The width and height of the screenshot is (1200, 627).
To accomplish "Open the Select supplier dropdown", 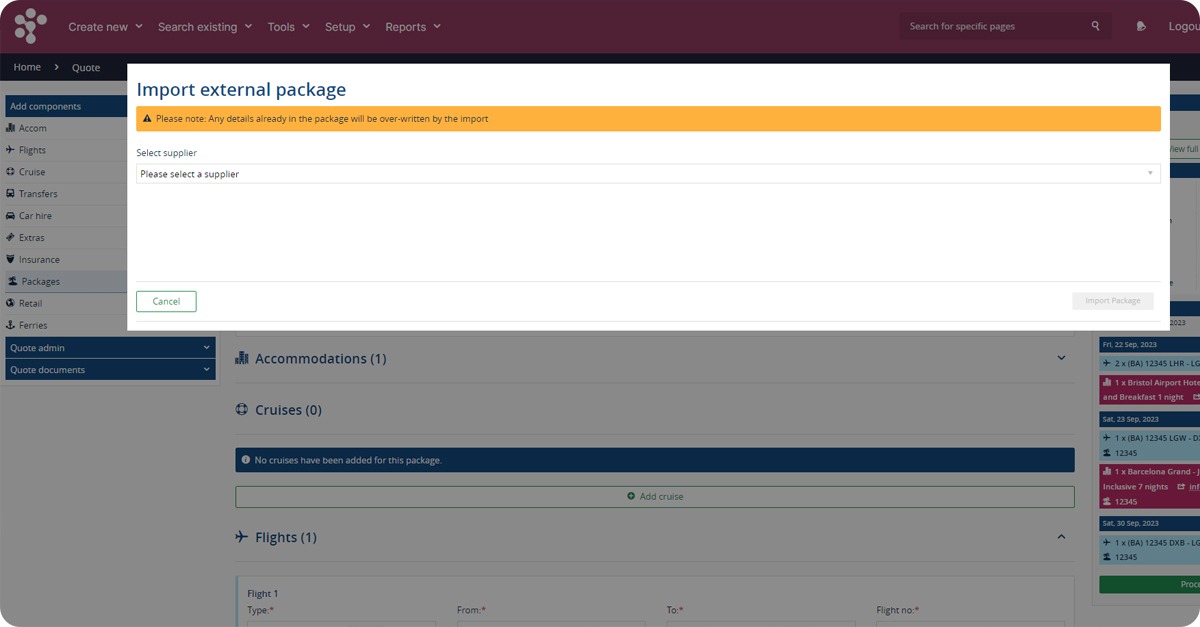I will coord(648,174).
